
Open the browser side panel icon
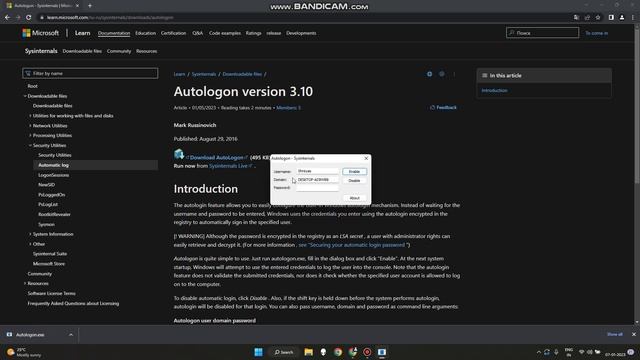coord(611,18)
